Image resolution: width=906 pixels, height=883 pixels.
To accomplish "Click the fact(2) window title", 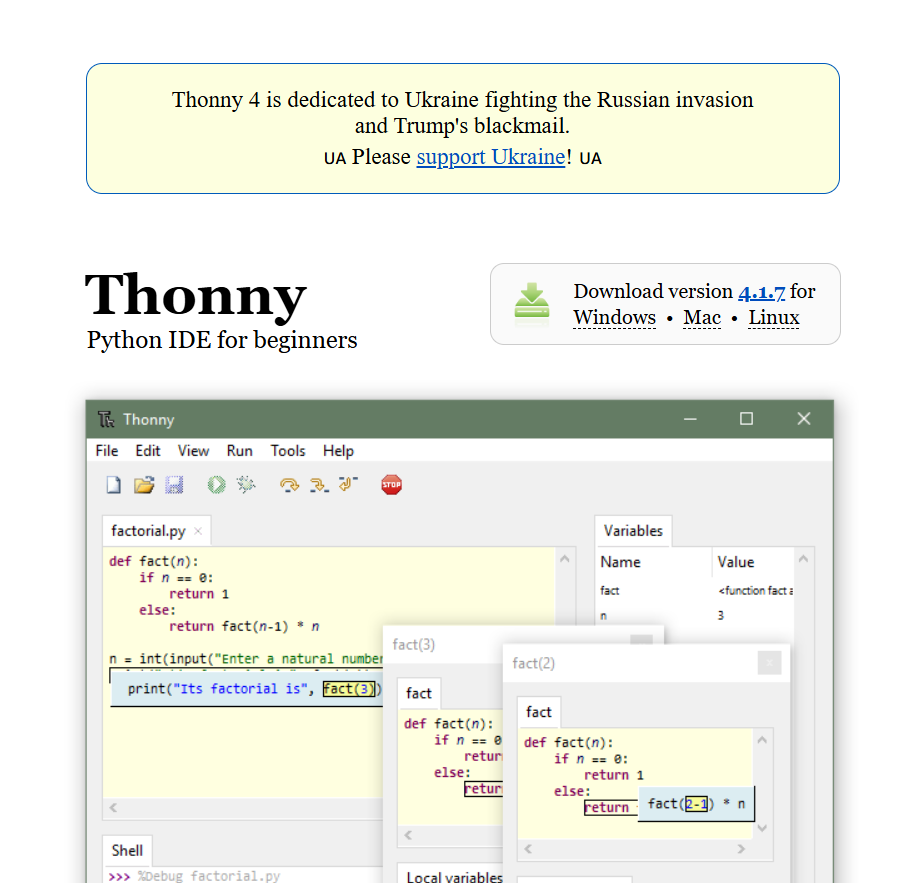I will click(x=533, y=663).
